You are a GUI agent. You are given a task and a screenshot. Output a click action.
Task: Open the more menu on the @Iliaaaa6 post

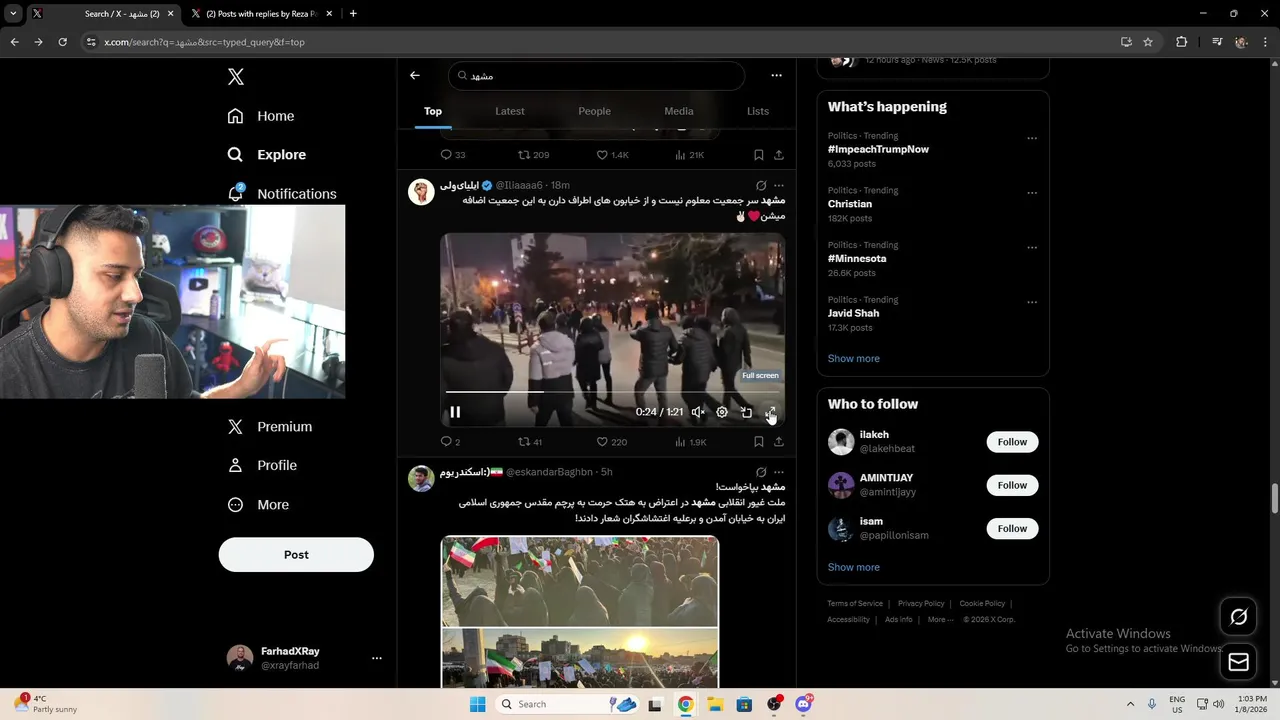click(x=779, y=185)
